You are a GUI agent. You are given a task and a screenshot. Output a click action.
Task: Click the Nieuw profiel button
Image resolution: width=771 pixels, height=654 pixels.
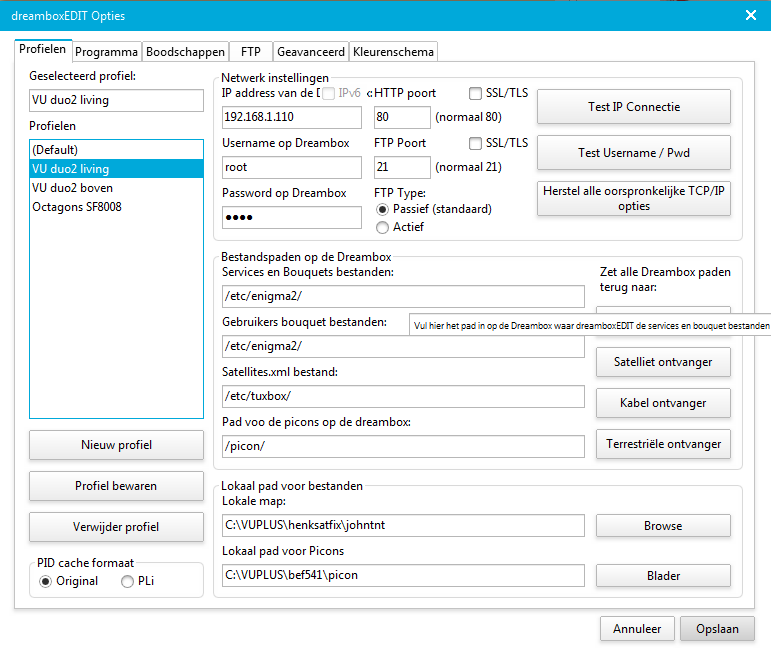[117, 445]
